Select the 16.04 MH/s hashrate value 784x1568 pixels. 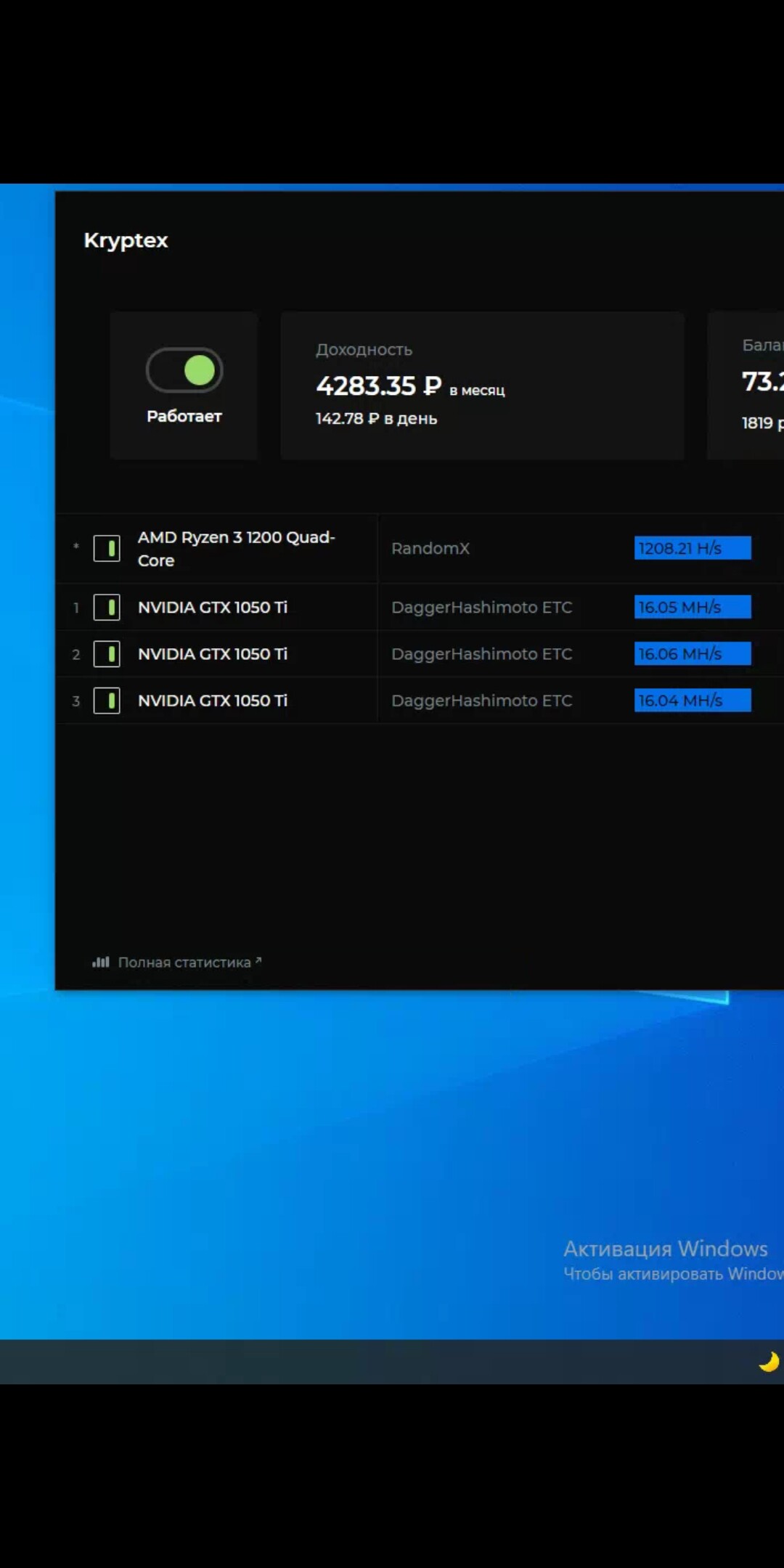click(x=693, y=701)
